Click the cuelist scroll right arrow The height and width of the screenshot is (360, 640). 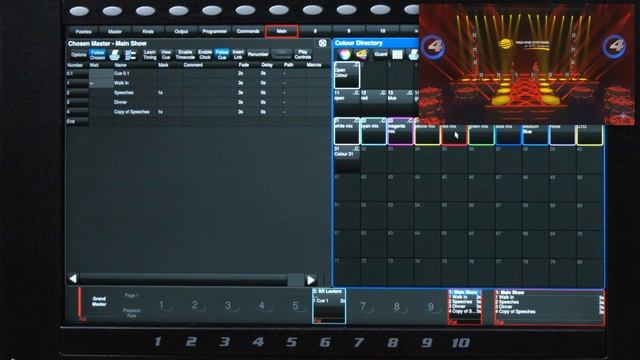pos(311,280)
